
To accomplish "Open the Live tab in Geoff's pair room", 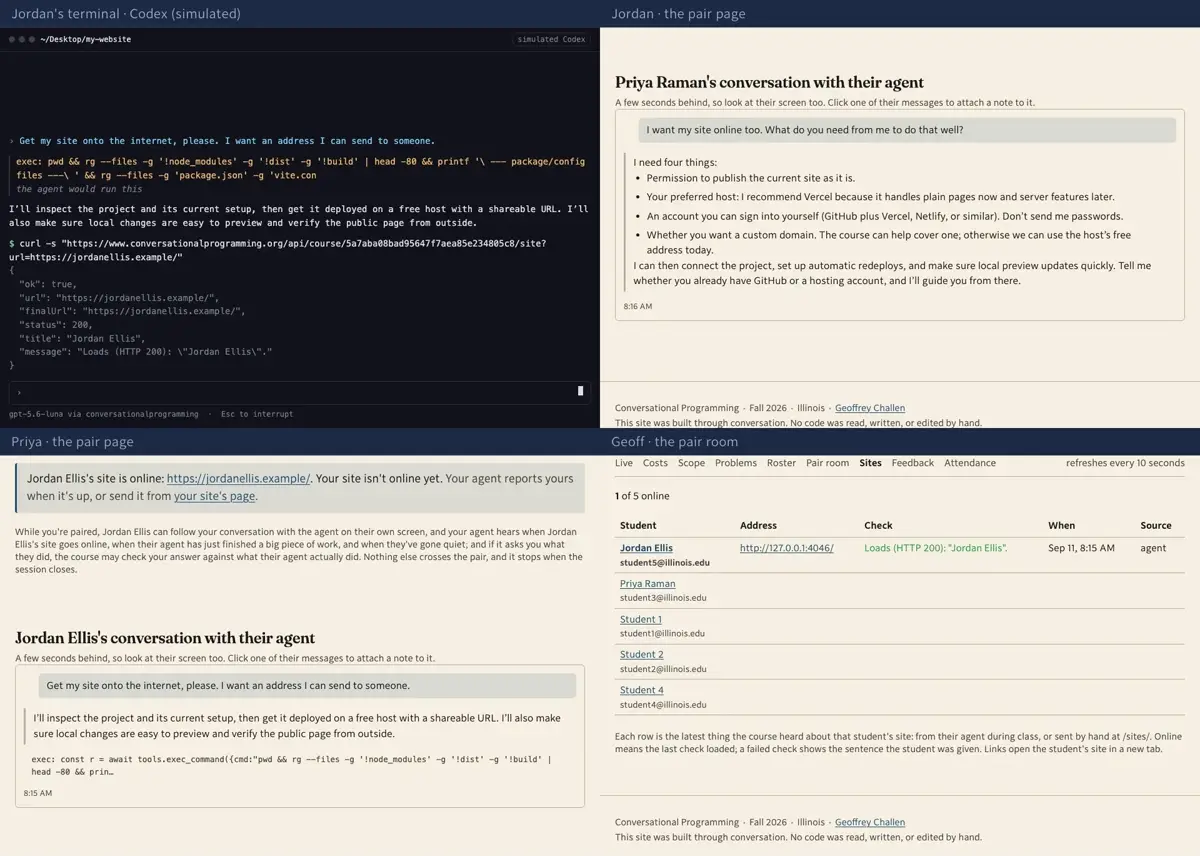I will [624, 463].
